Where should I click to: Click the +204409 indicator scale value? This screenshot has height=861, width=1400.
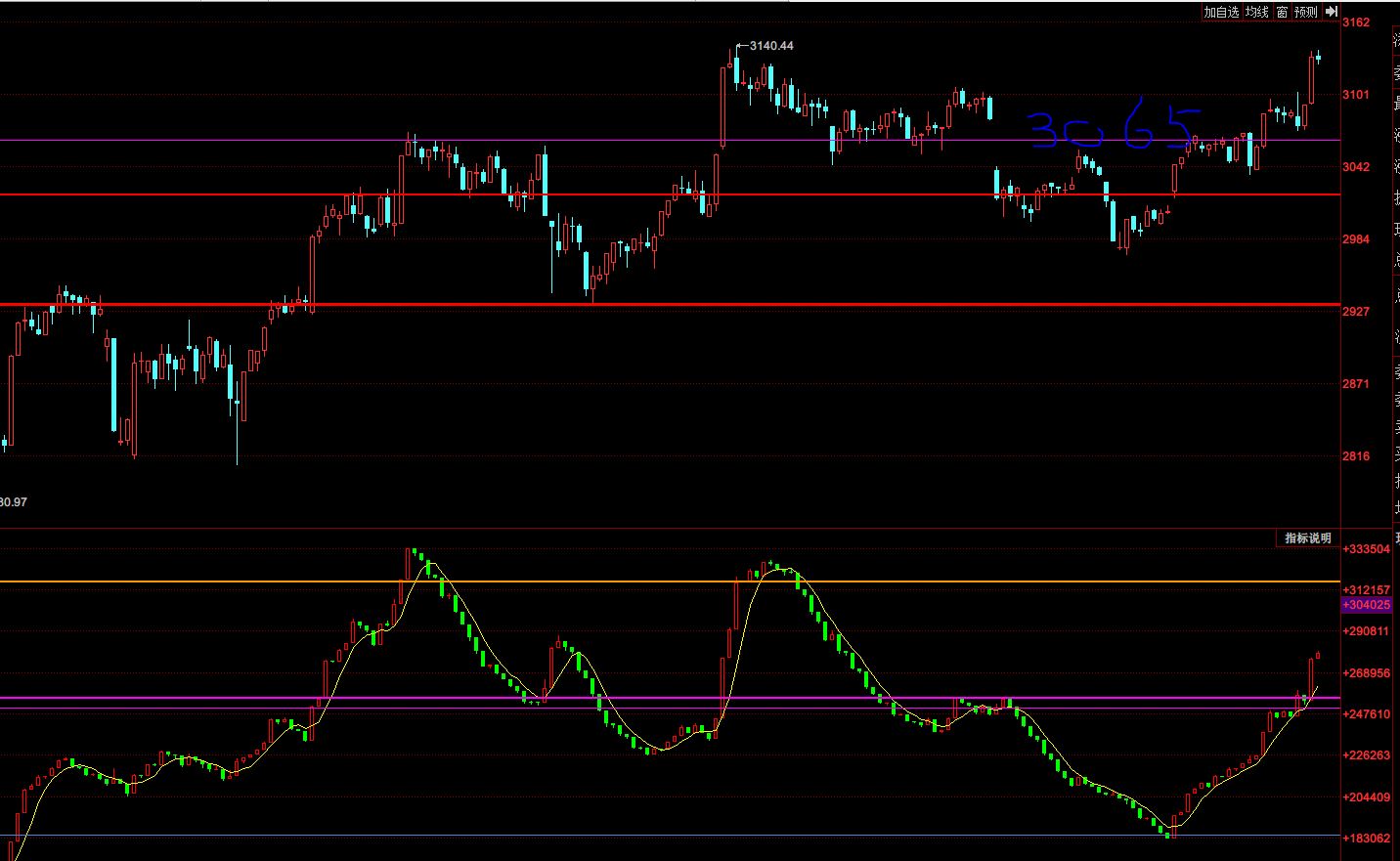click(x=1367, y=797)
